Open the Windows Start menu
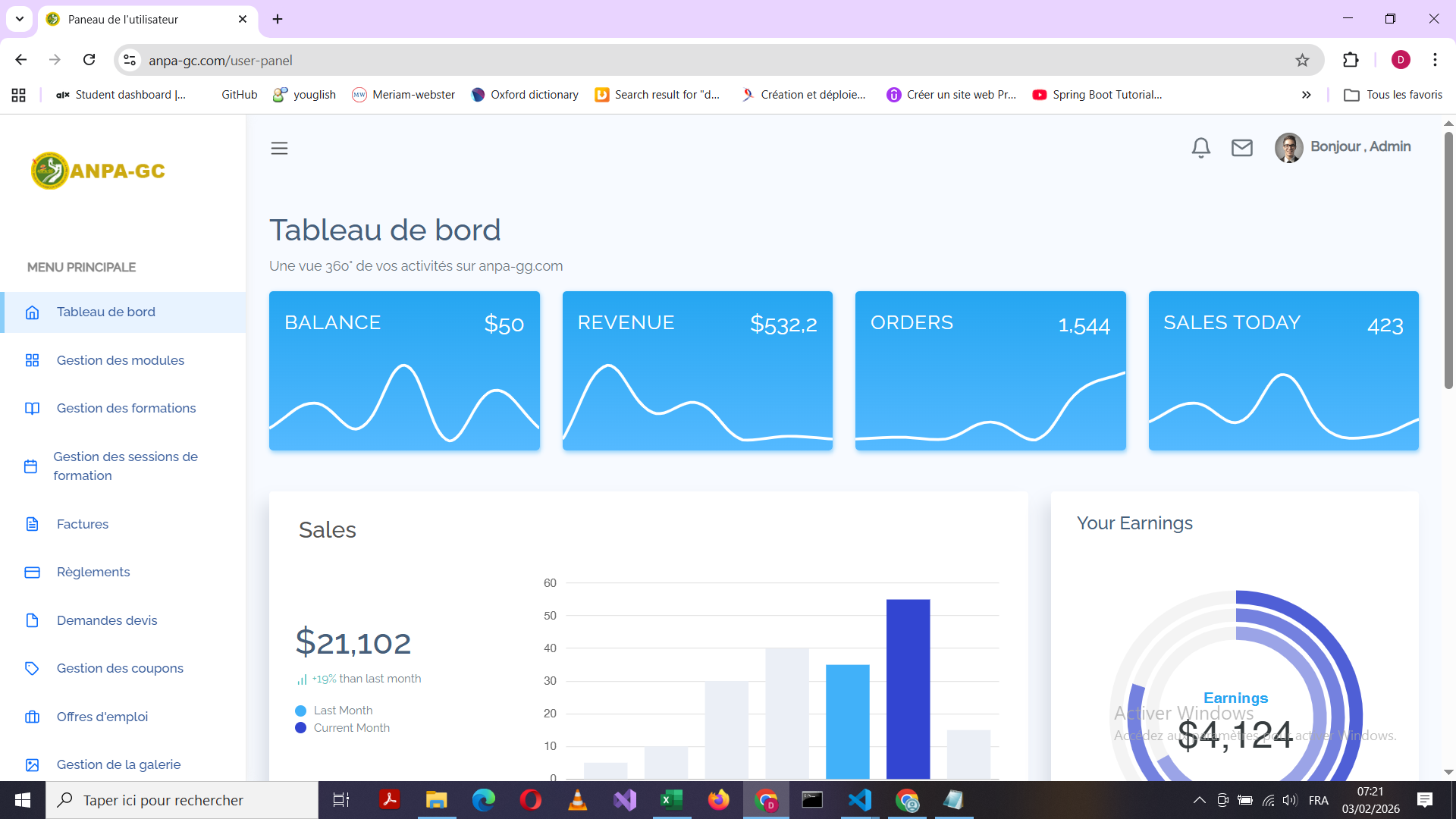 tap(23, 800)
